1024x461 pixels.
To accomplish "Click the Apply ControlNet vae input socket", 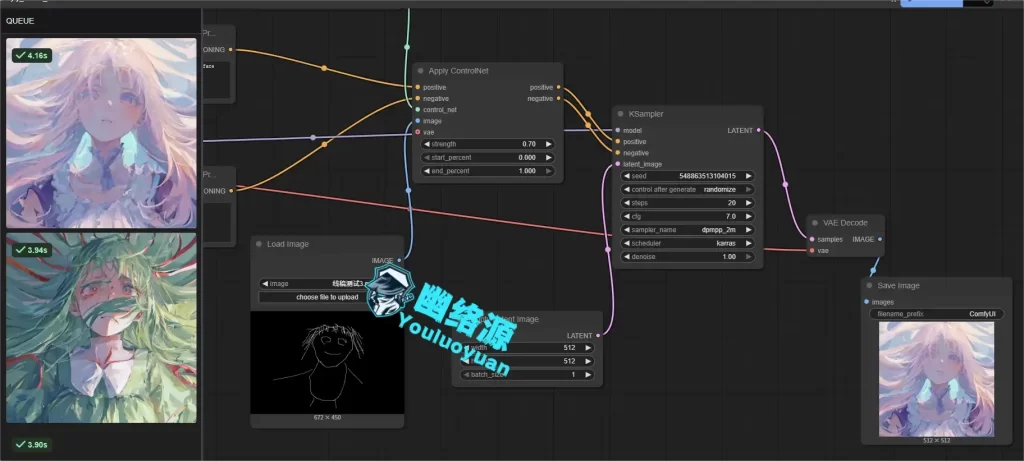I will [x=417, y=132].
